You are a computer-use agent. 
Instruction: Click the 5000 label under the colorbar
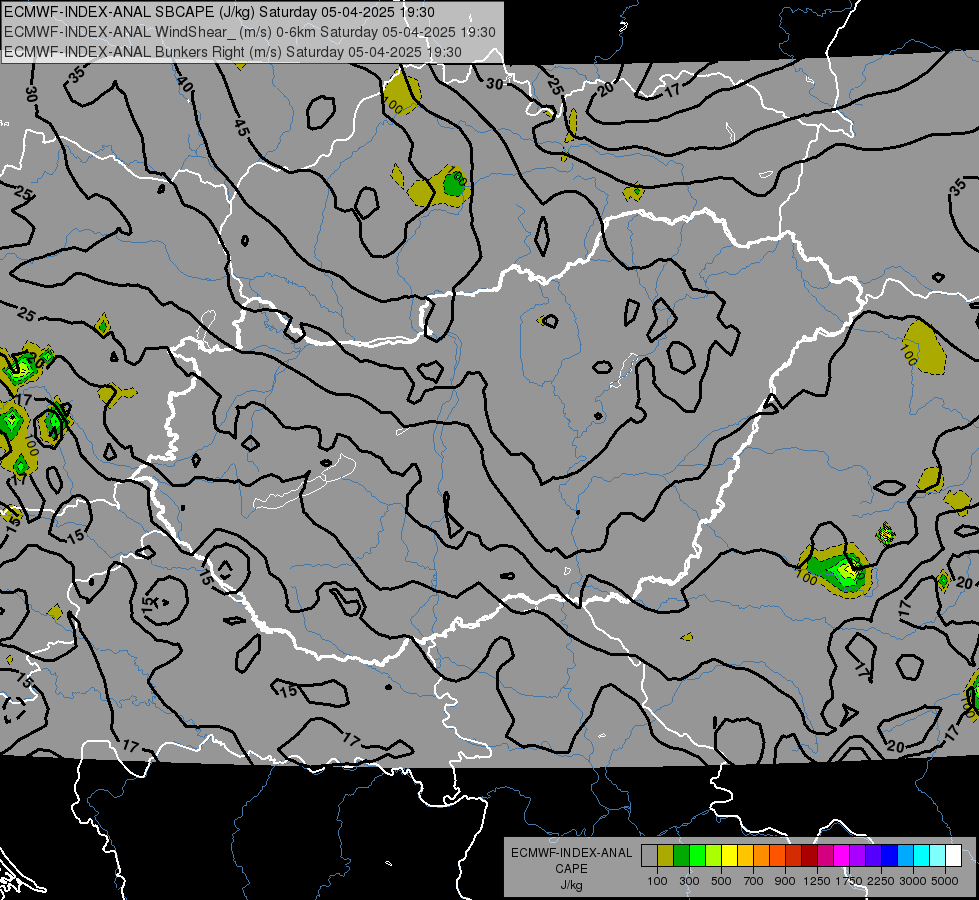tap(945, 881)
